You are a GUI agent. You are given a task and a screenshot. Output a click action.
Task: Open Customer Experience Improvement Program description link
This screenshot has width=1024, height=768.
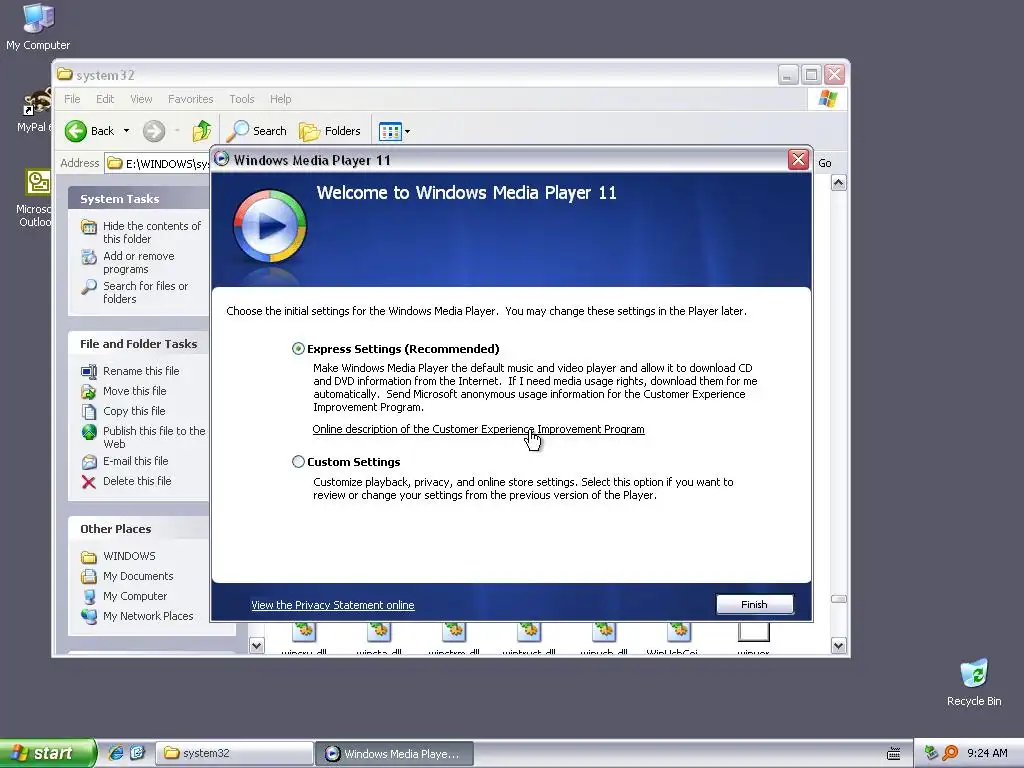[x=479, y=429]
